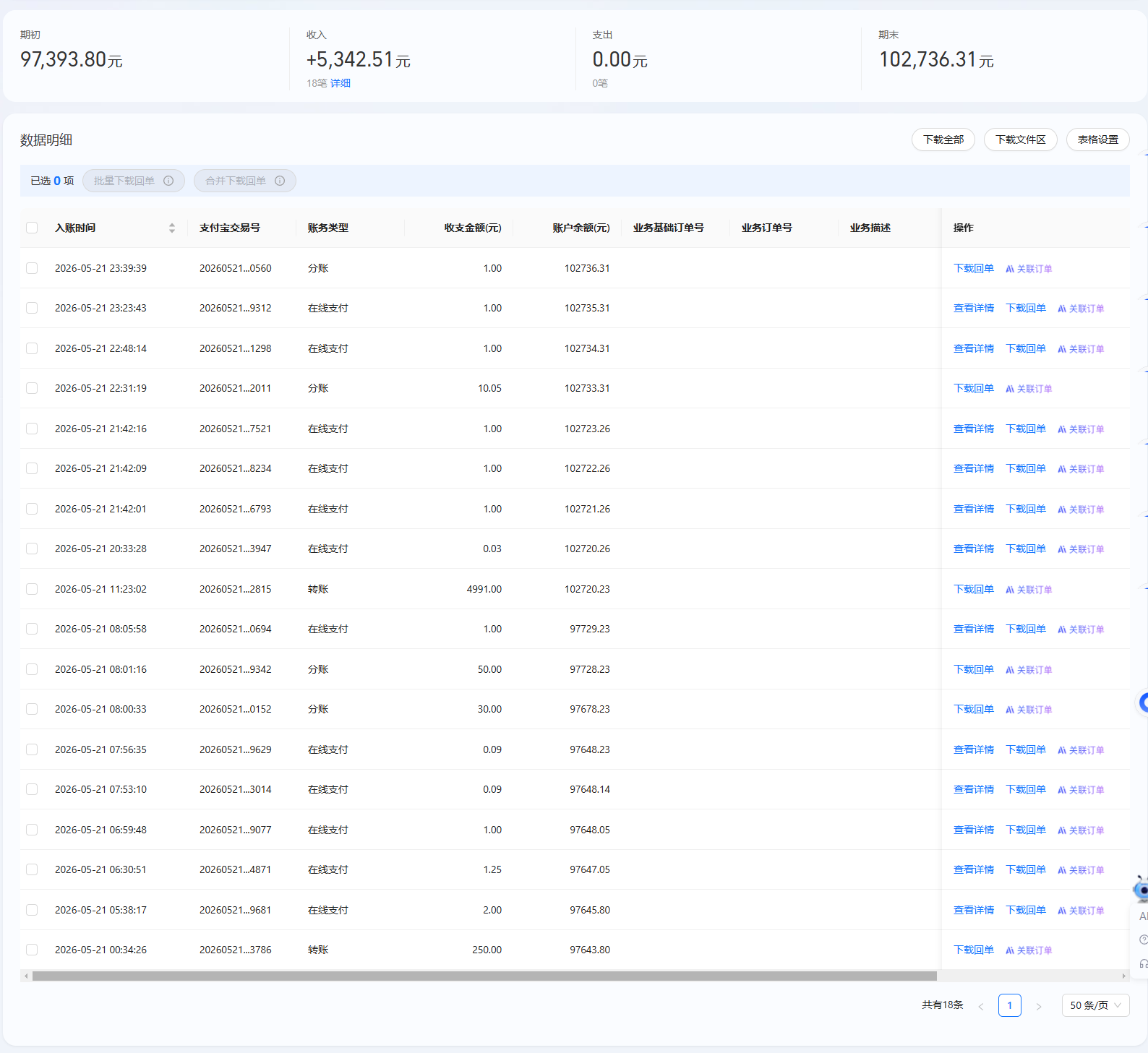Select row dated 2026-05-21 22:48:14
The image size is (1148, 1053).
[32, 348]
